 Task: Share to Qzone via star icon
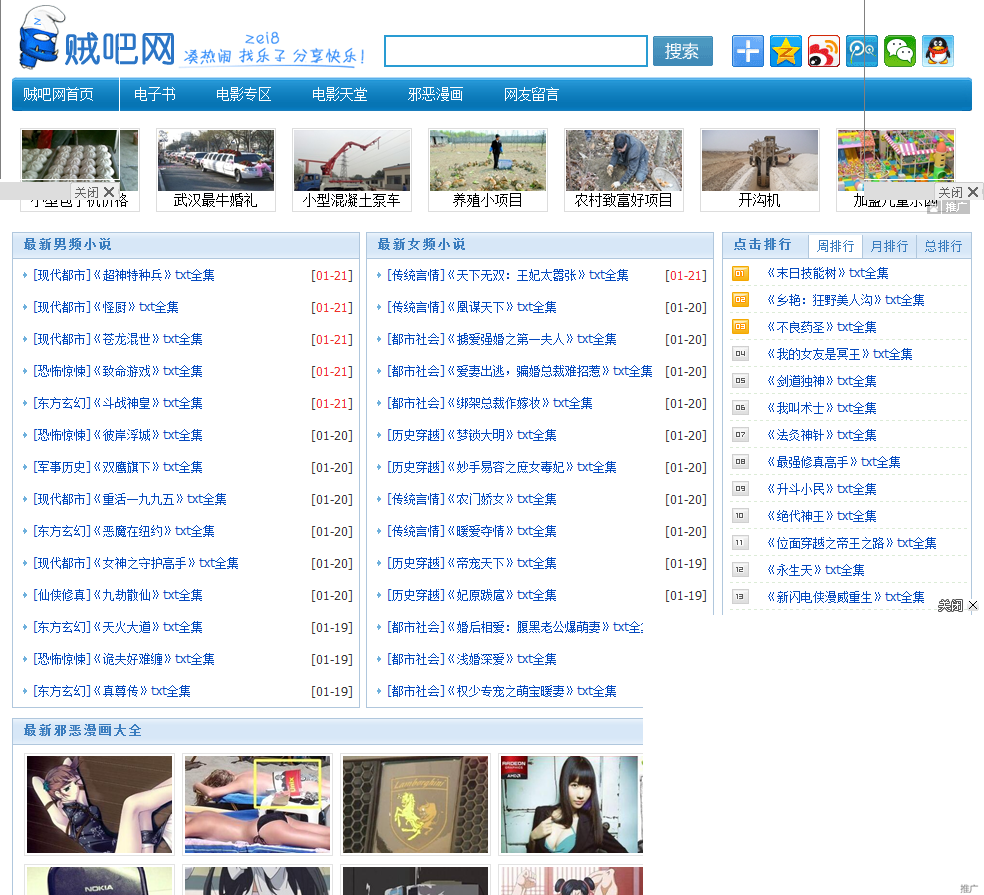point(786,51)
